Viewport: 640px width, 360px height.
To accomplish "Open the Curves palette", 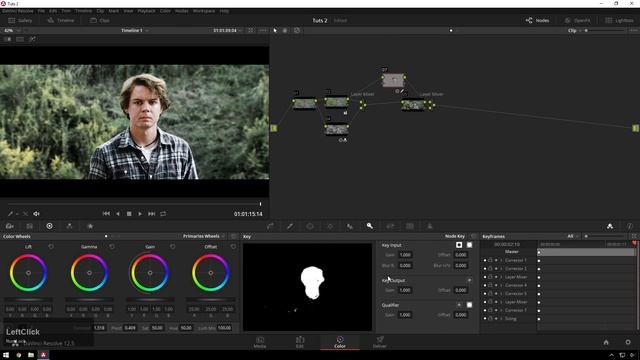I will coord(270,226).
